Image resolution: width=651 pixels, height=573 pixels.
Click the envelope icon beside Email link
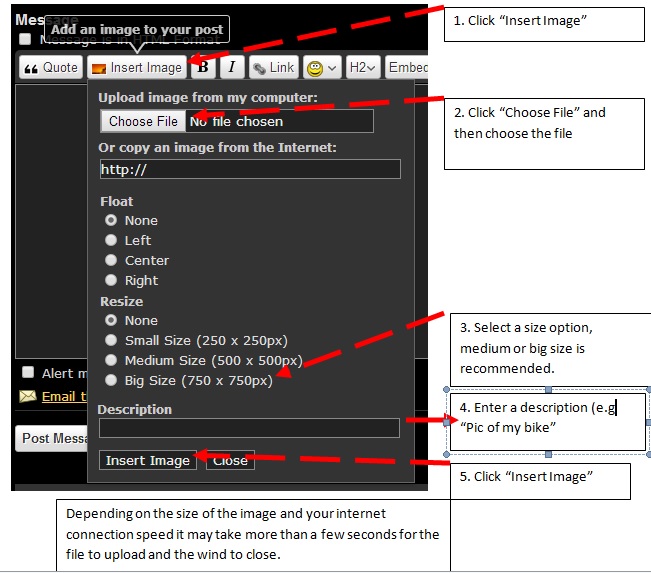[27, 396]
